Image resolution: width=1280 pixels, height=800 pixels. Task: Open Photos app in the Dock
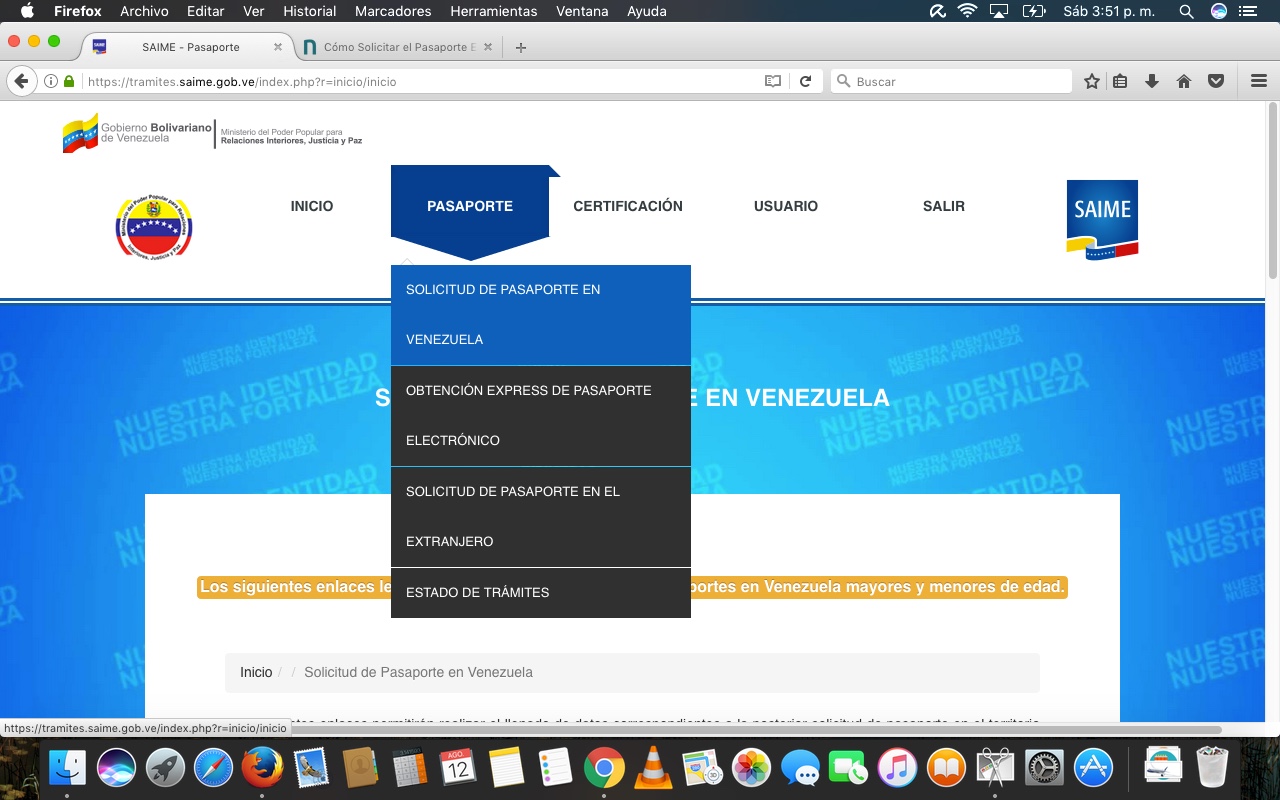[751, 767]
